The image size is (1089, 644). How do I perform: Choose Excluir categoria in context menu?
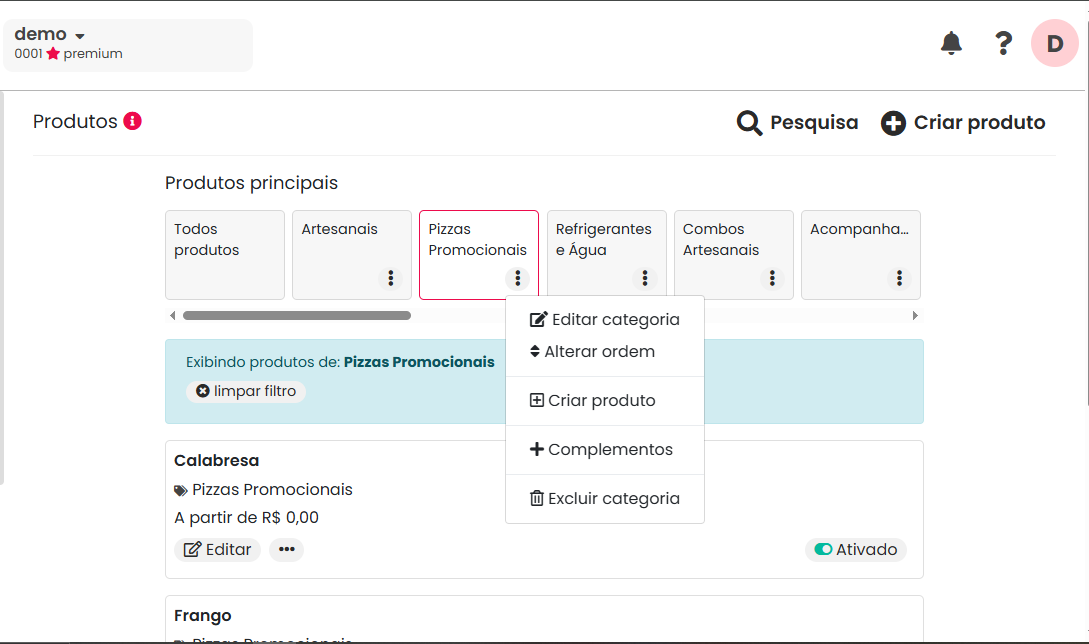(x=605, y=498)
